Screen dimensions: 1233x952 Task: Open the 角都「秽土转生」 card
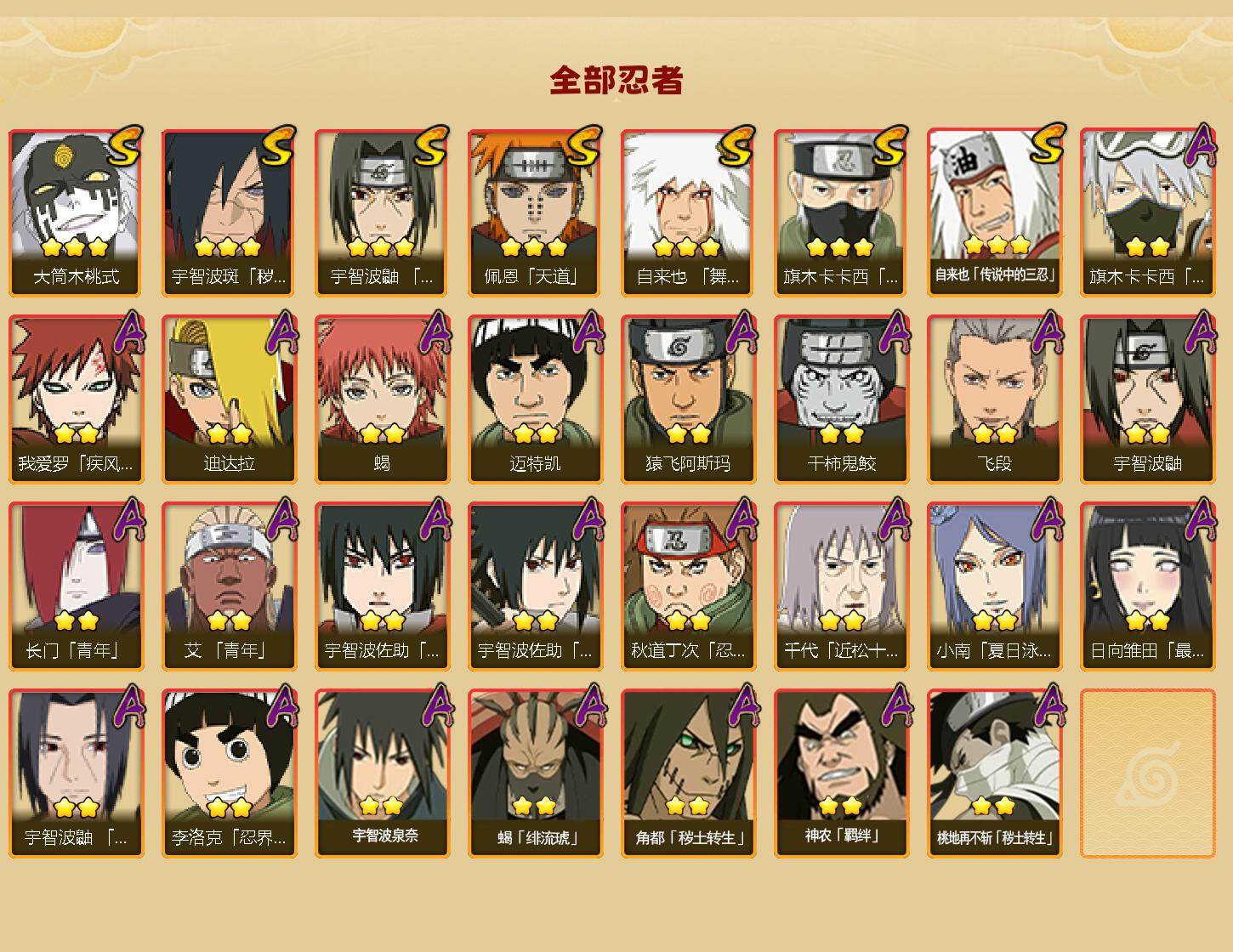(688, 773)
